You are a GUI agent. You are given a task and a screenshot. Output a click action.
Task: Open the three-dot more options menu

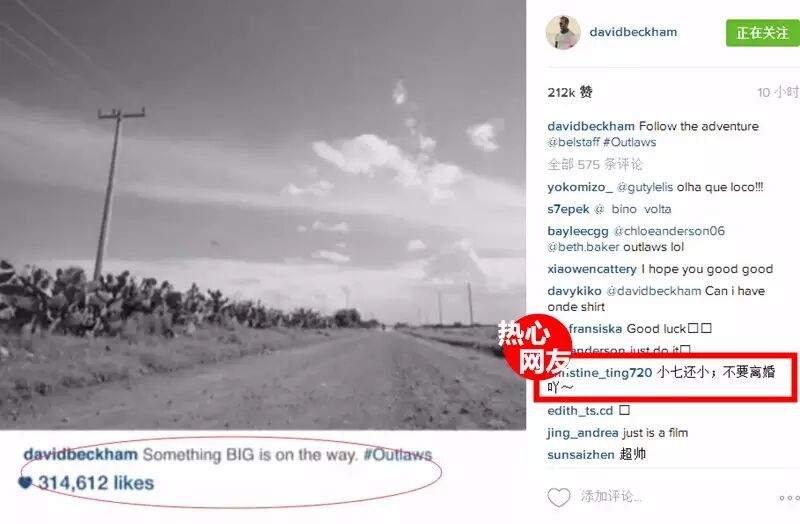tap(789, 498)
